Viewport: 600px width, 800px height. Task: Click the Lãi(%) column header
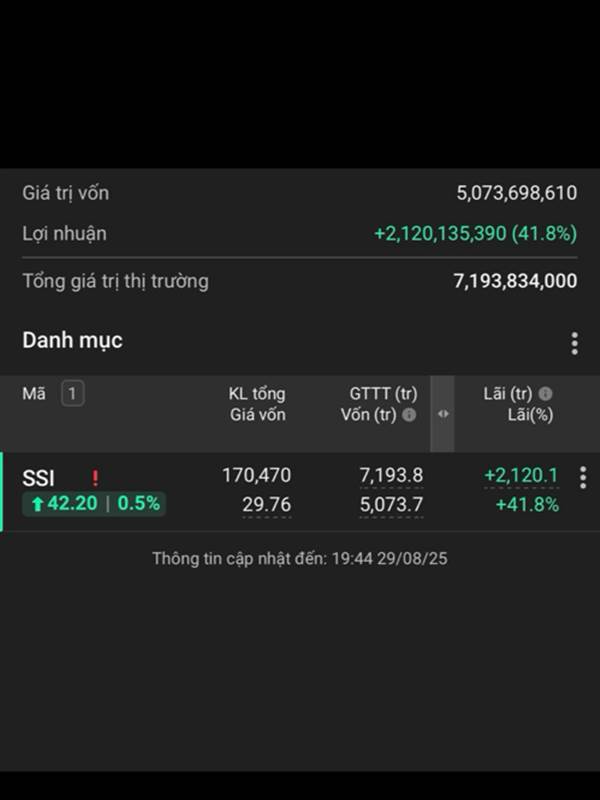[530, 415]
